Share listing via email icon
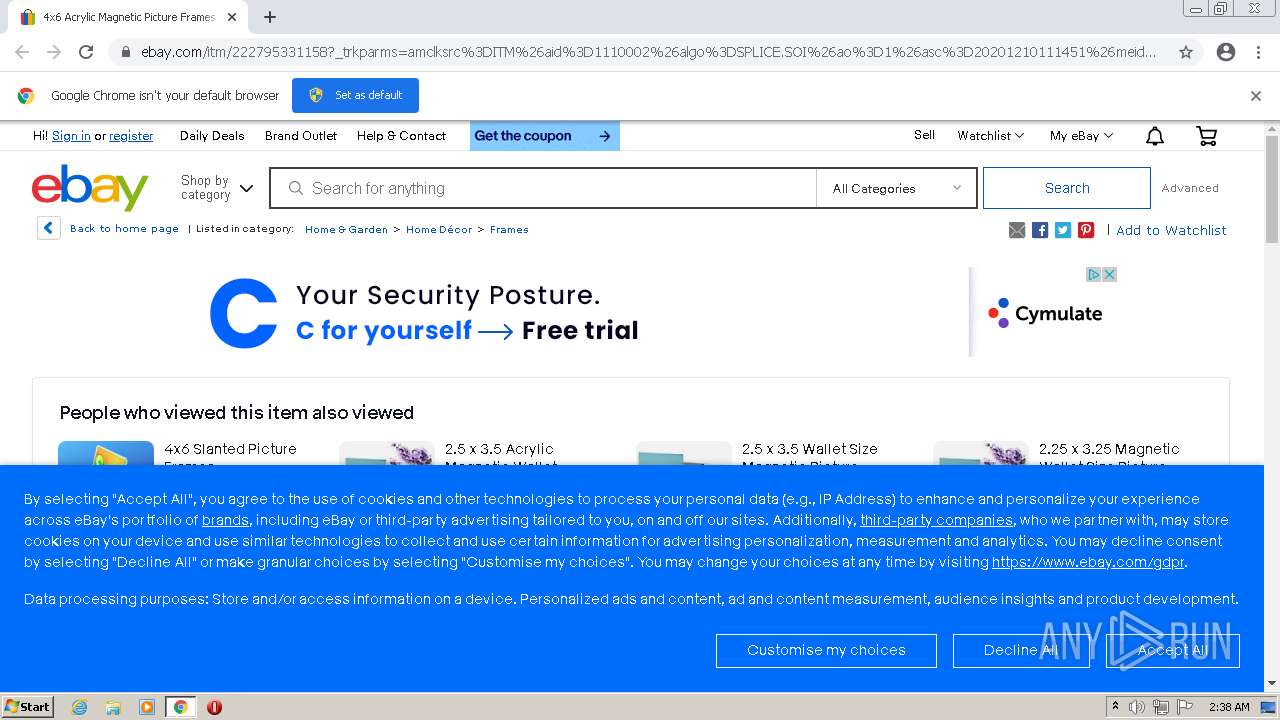The image size is (1280, 720). [1017, 230]
